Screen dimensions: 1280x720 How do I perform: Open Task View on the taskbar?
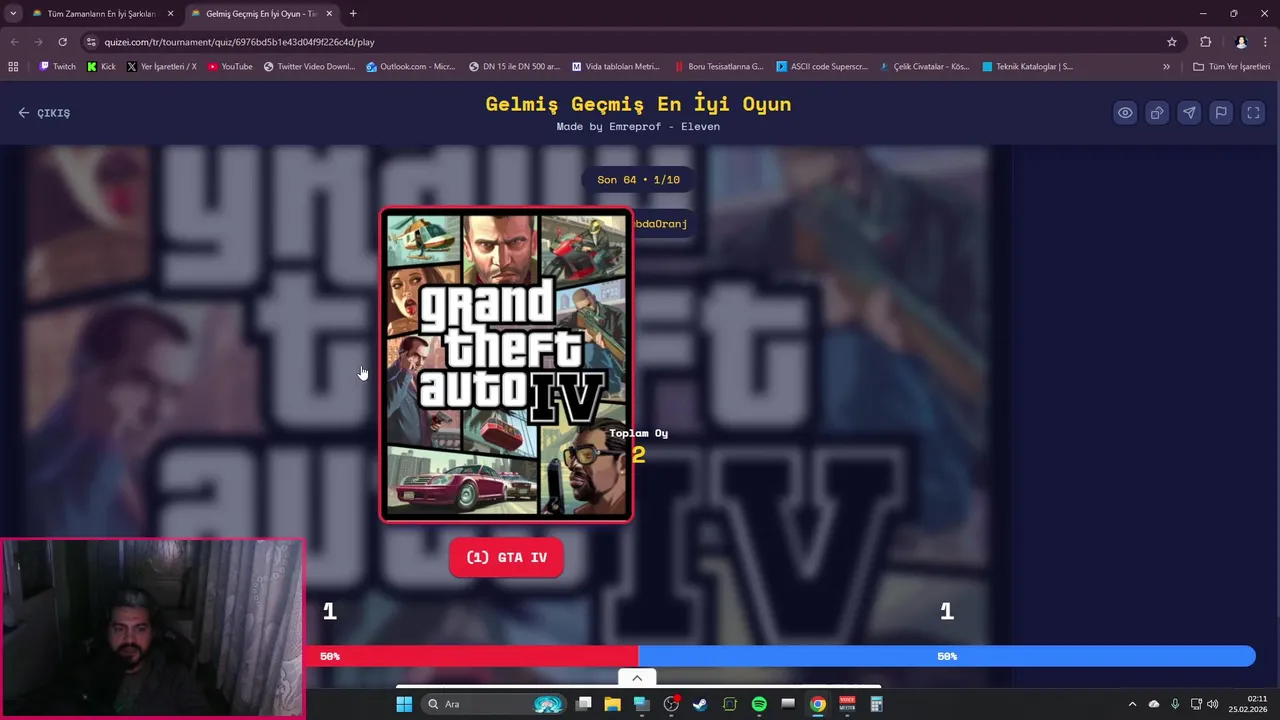pyautogui.click(x=584, y=704)
